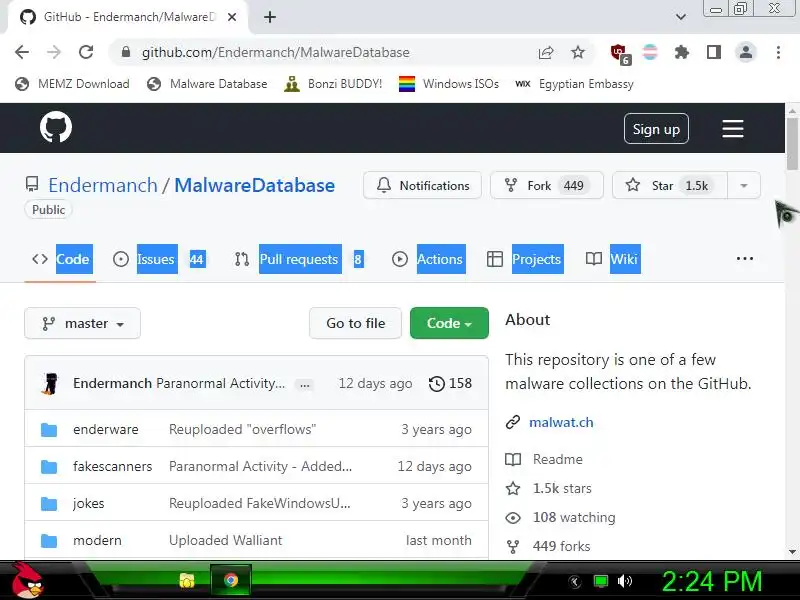Viewport: 800px width, 600px height.
Task: Open the Pull requests tab
Action: coord(299,259)
